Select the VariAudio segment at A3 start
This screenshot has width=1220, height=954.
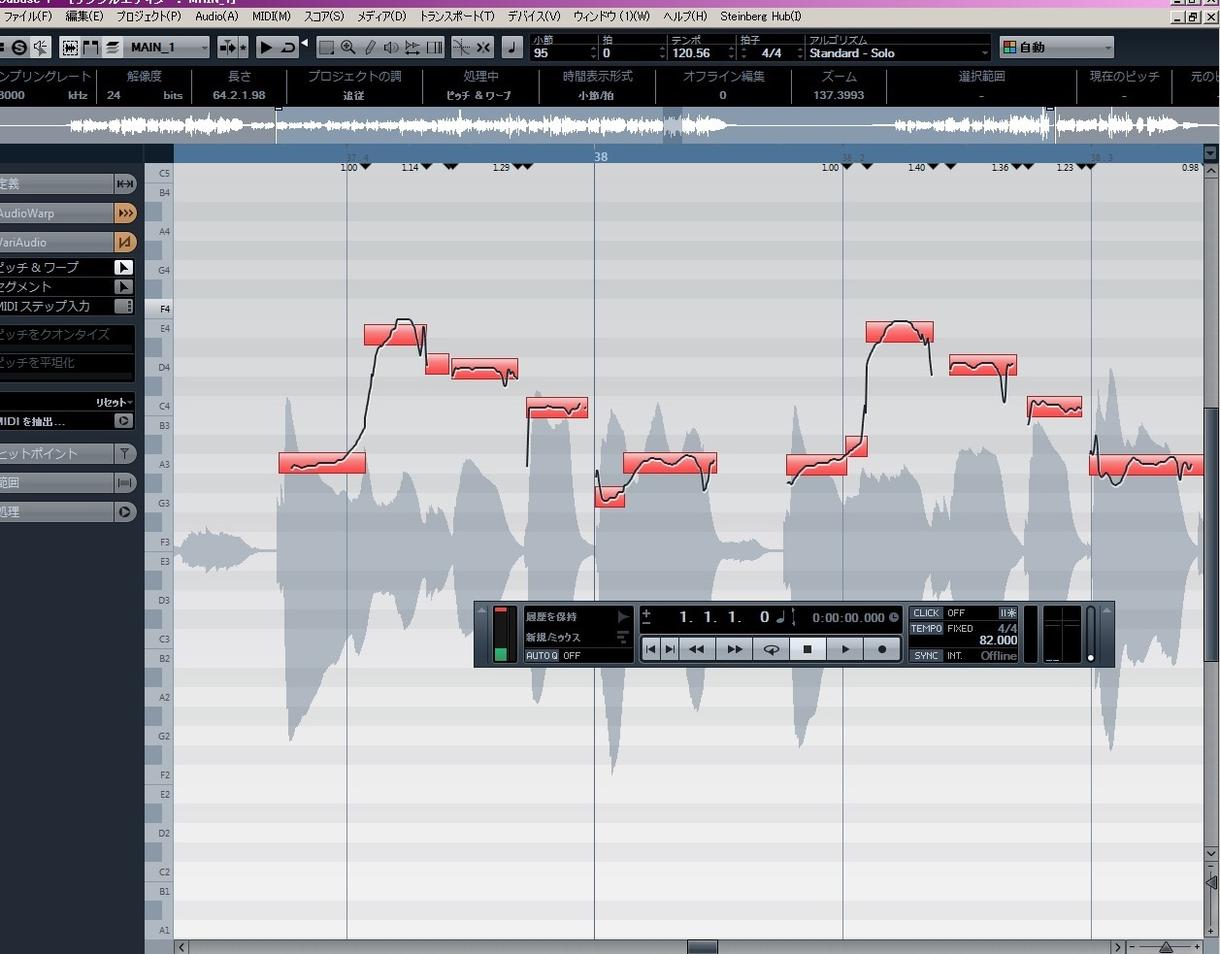(322, 463)
